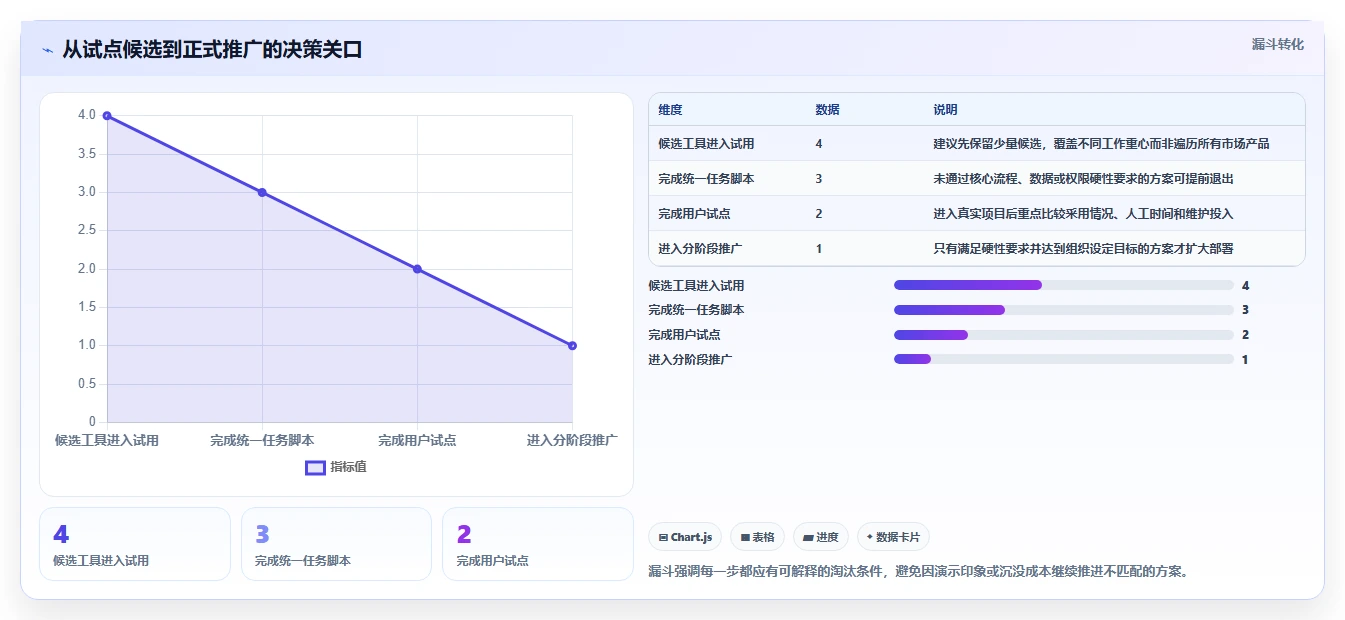The image size is (1345, 620).
Task: Open the data card showing 3 完成统一任务脚本
Action: (336, 544)
